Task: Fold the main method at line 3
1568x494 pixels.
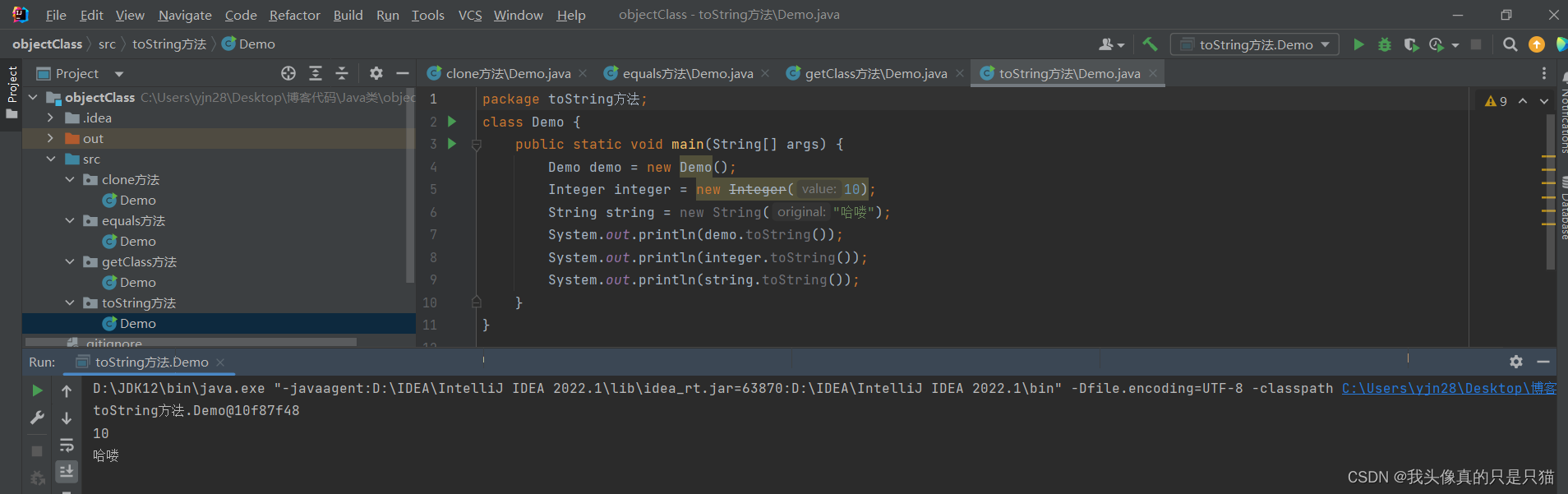Action: pyautogui.click(x=476, y=145)
